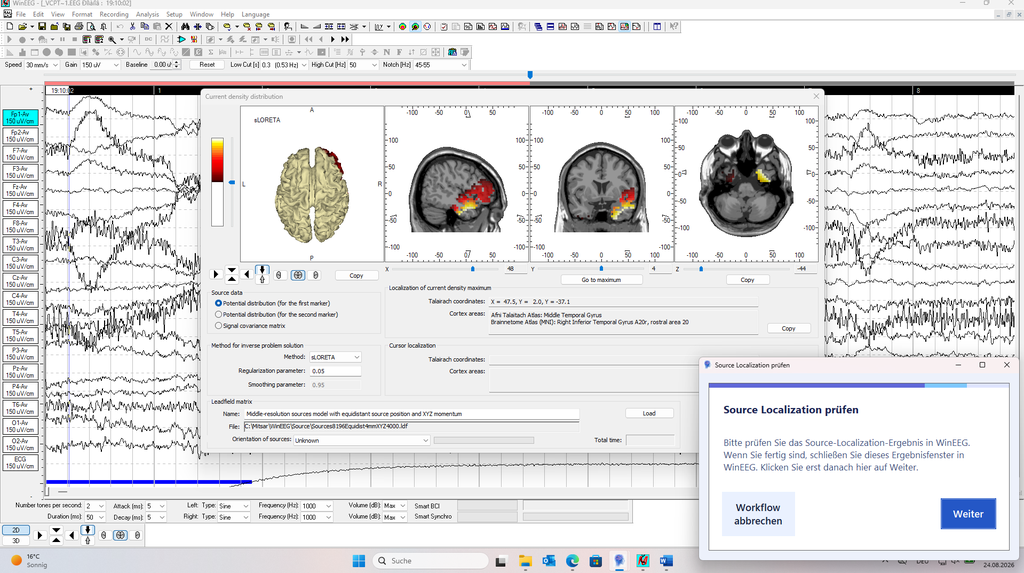This screenshot has height=573, width=1024.
Task: Toggle the Fp1-Av channel label
Action: pos(20,118)
